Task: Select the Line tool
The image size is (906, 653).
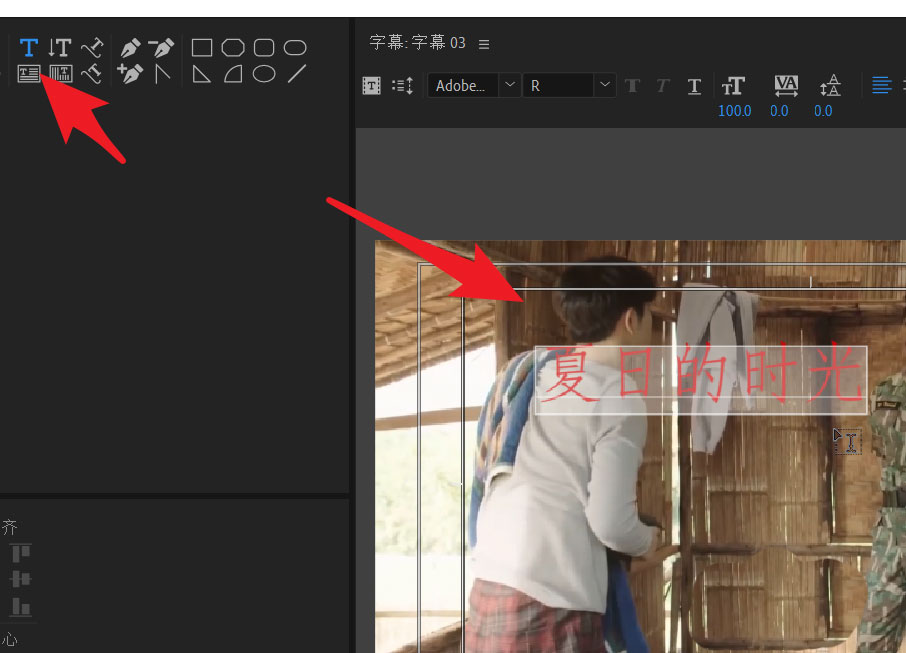Action: tap(296, 73)
